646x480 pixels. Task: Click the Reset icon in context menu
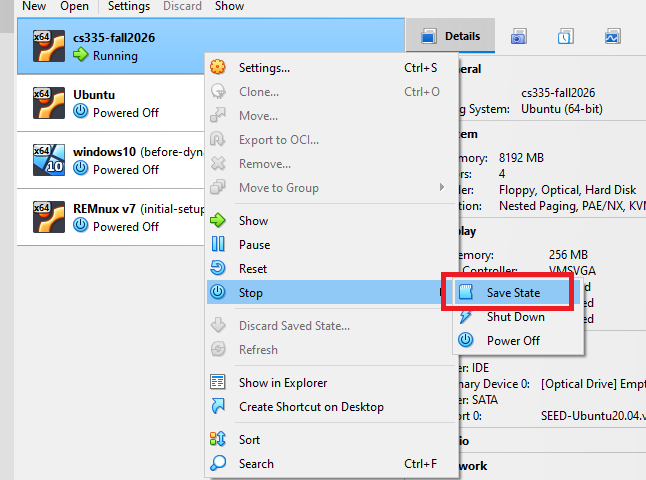(x=218, y=269)
